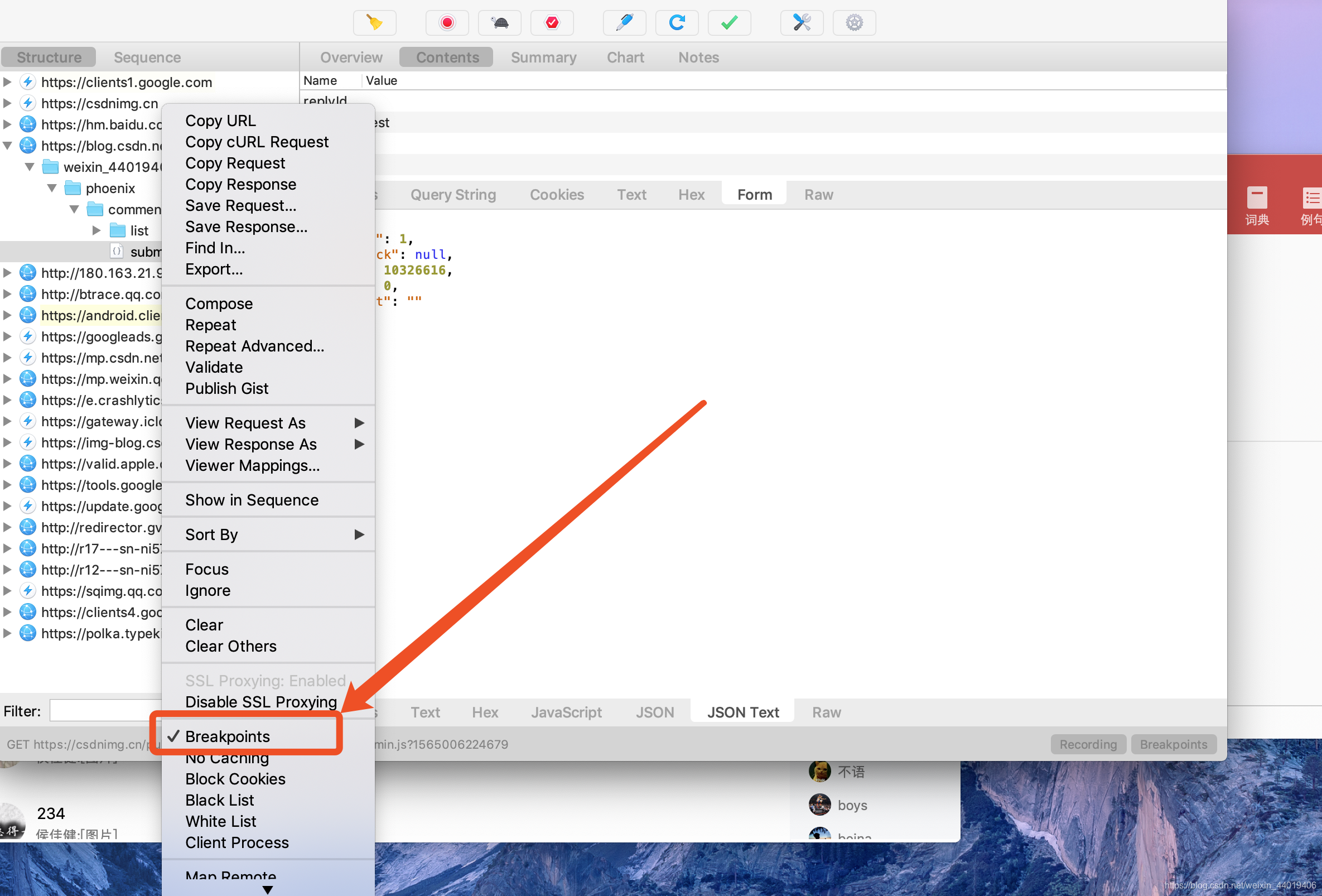Click the broom clear session icon
The image size is (1322, 896).
374,23
